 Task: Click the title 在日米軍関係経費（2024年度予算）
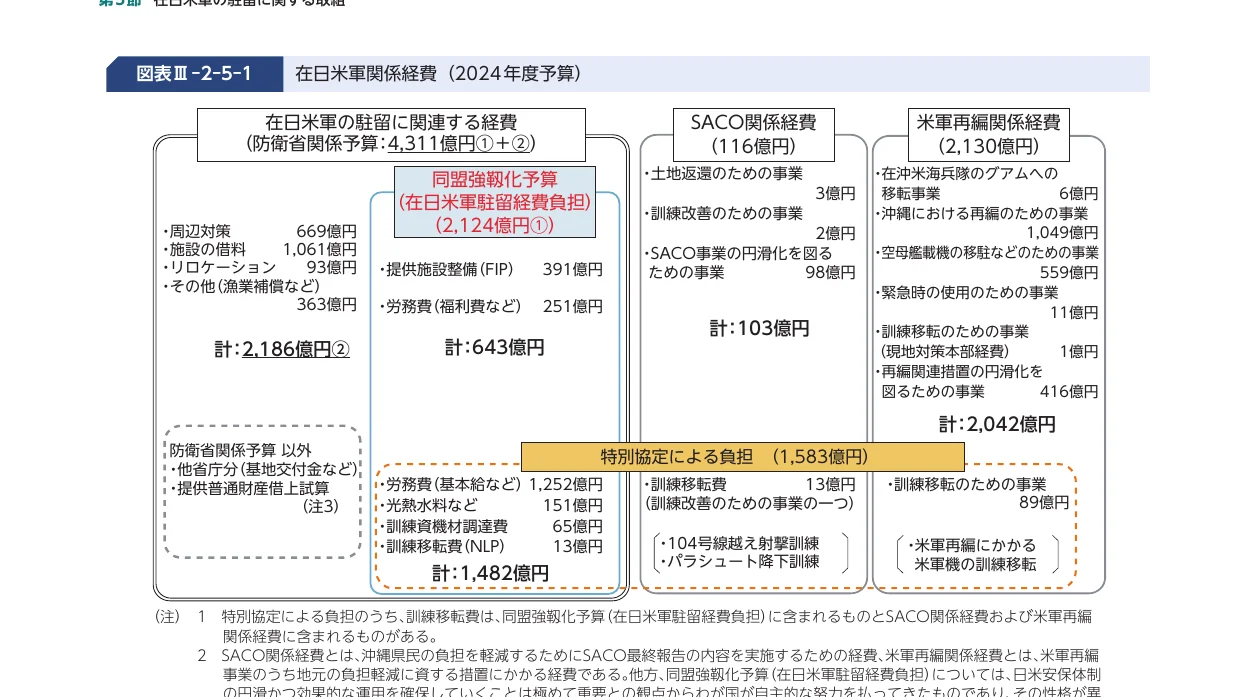pyautogui.click(x=438, y=74)
